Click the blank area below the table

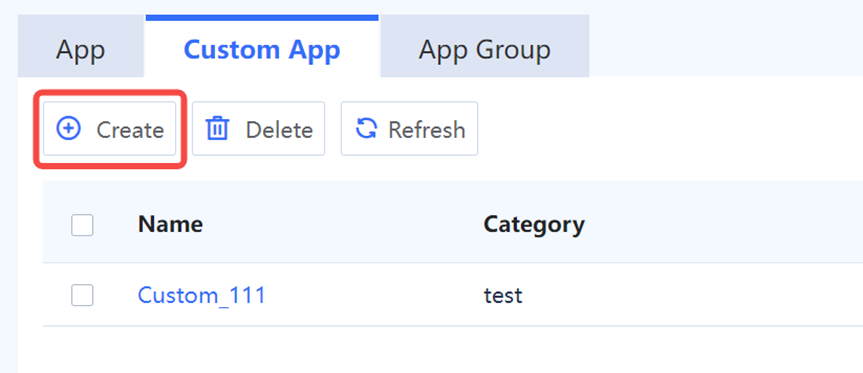pyautogui.click(x=440, y=350)
